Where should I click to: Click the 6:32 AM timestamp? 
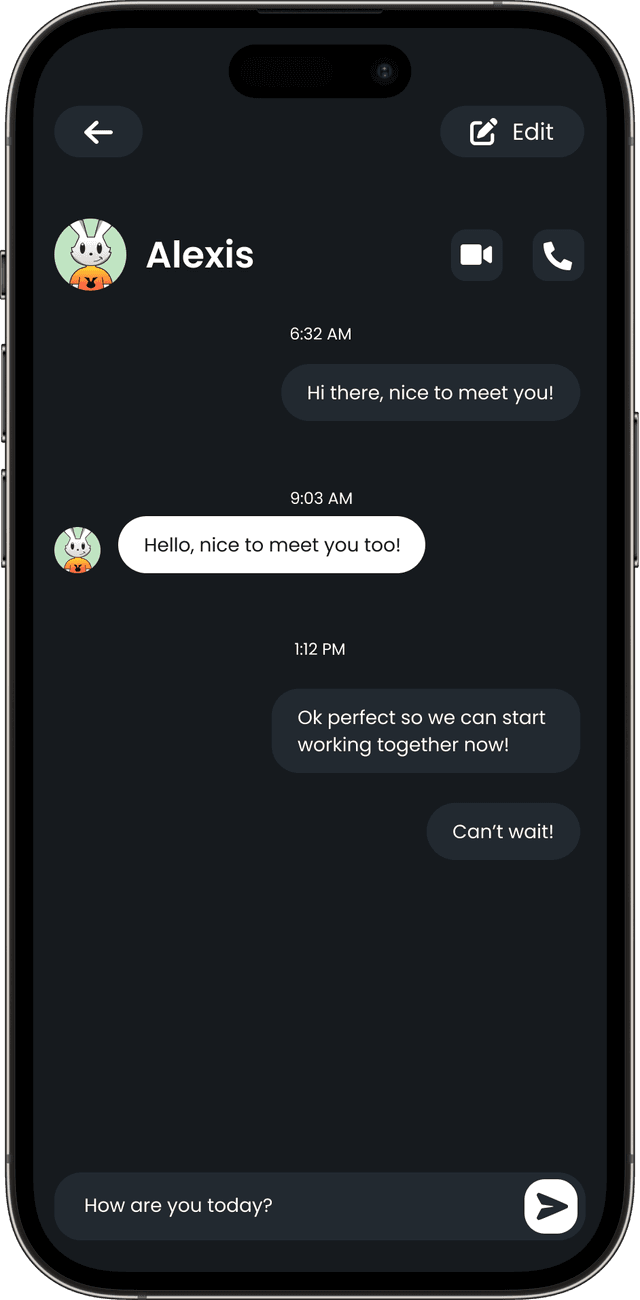(320, 334)
